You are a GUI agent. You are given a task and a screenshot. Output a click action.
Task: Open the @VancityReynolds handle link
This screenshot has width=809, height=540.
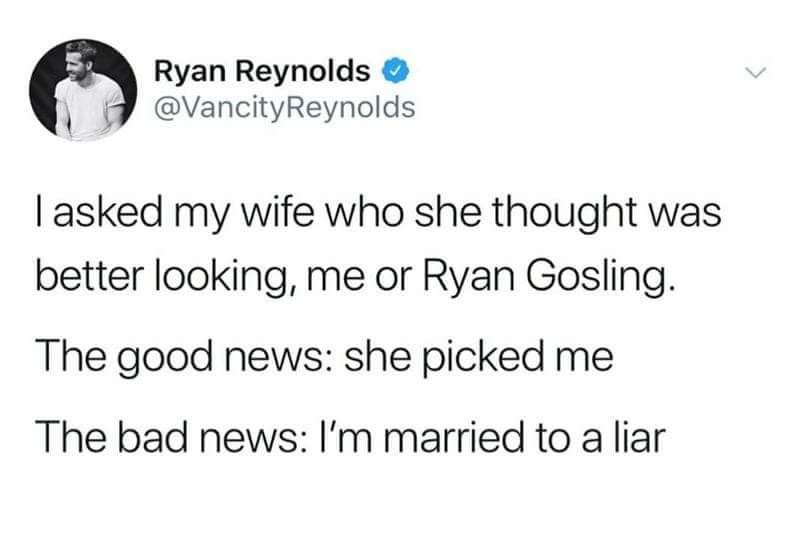tap(285, 107)
